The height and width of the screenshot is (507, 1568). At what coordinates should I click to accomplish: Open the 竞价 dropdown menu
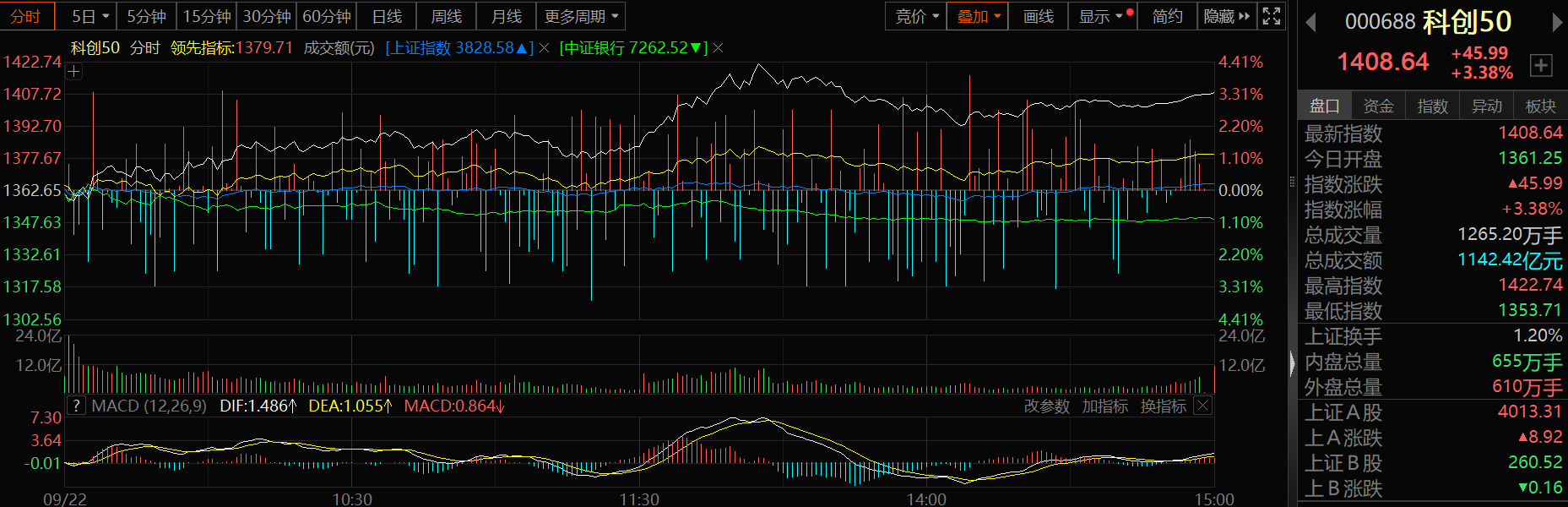[x=916, y=16]
